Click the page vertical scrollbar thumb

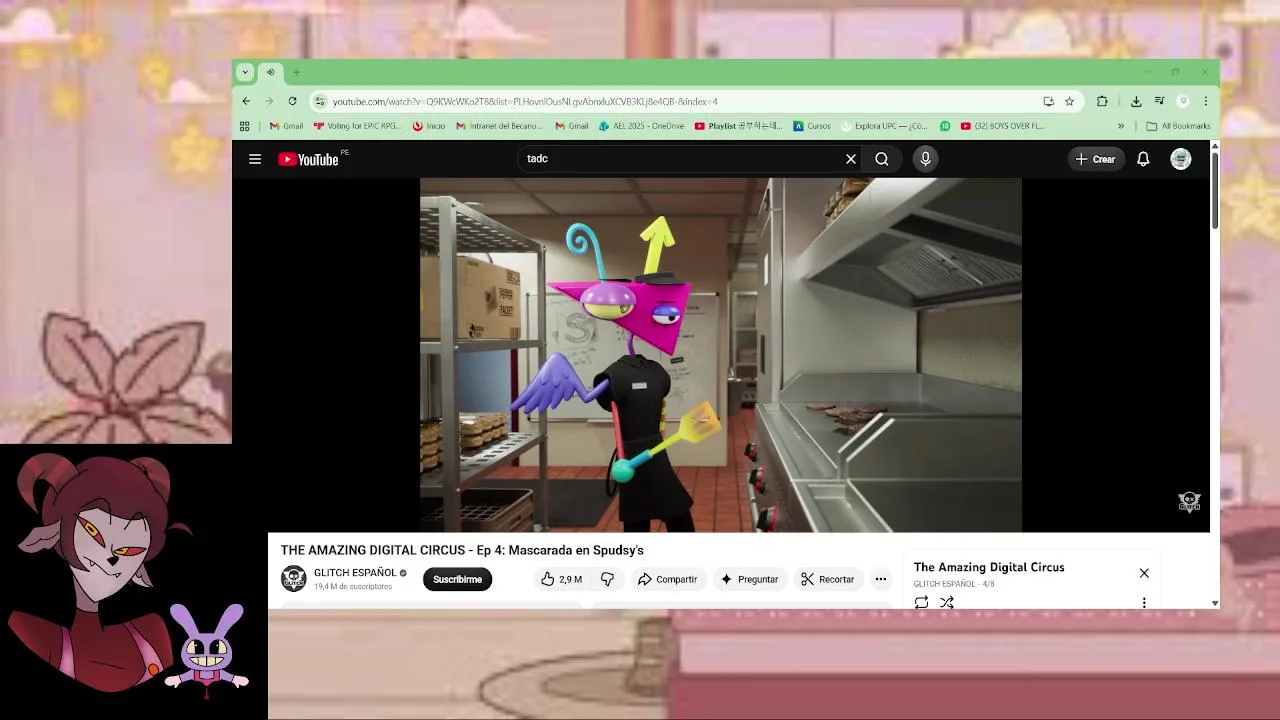tap(1215, 190)
